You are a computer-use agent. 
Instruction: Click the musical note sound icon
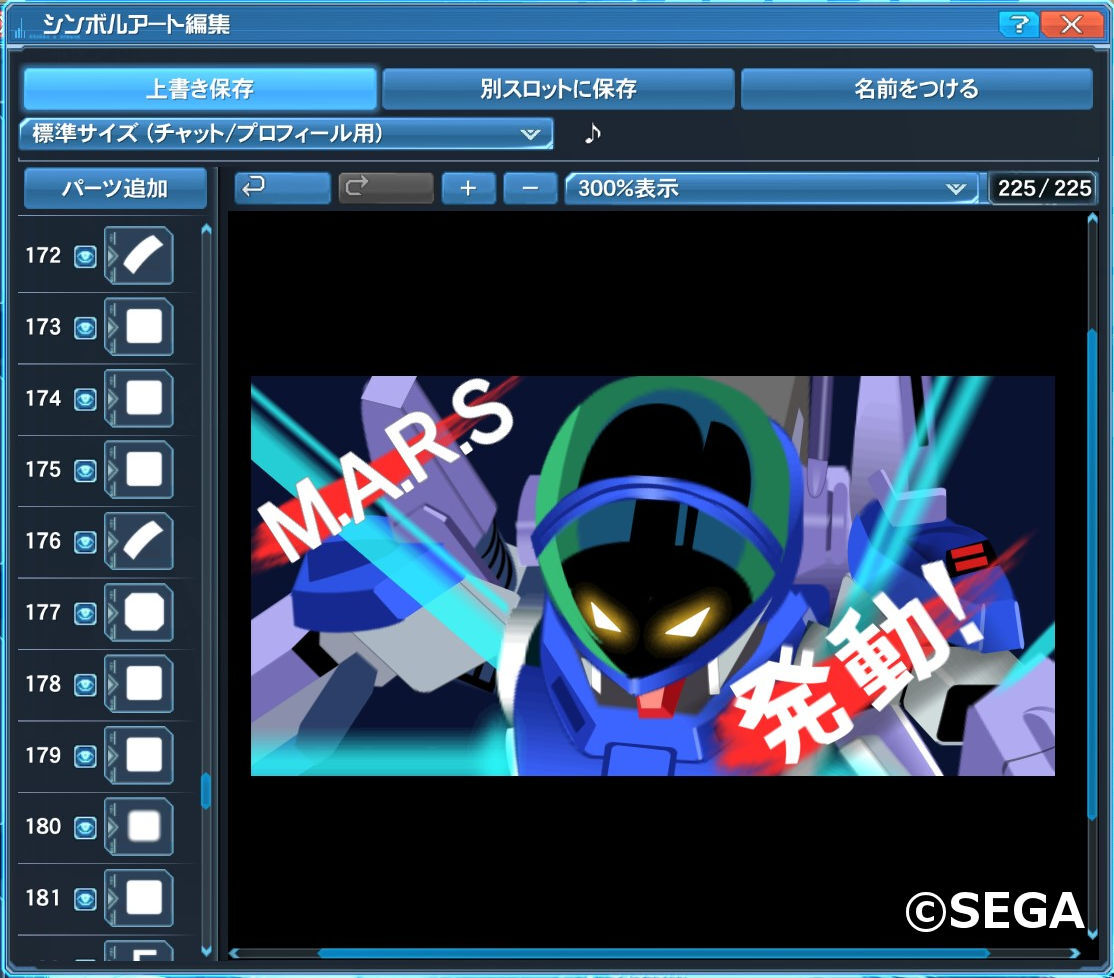(x=593, y=133)
